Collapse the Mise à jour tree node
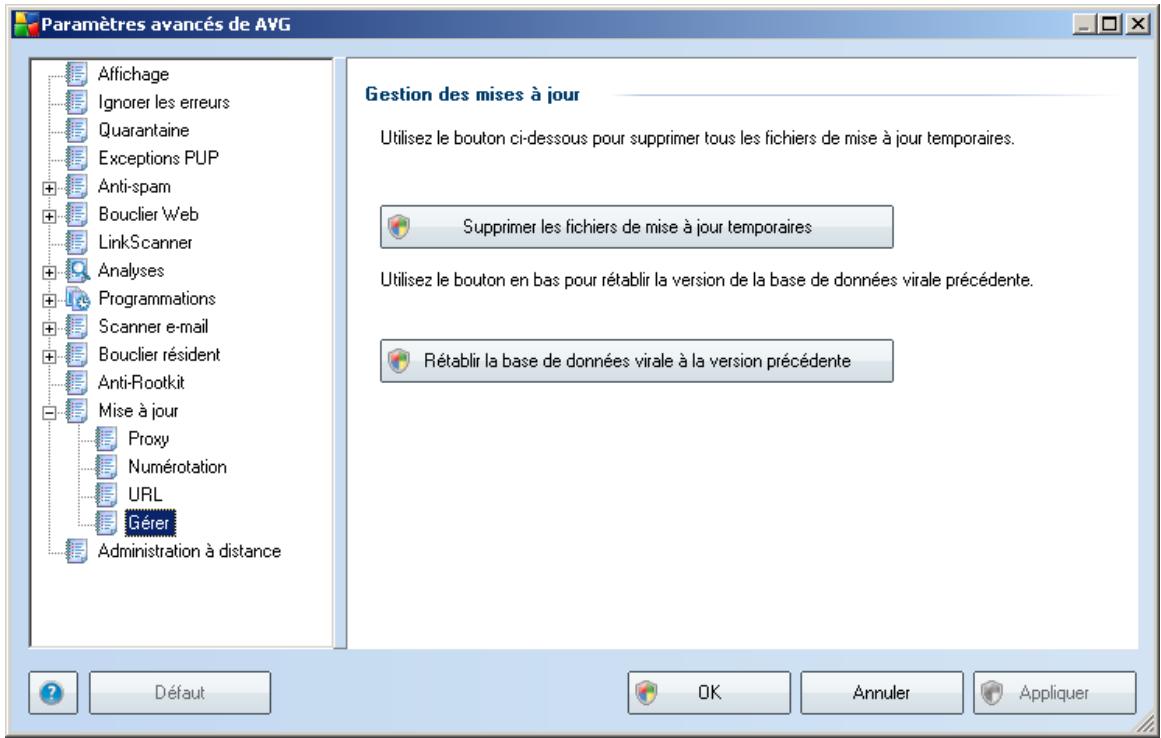This screenshot has width=1161, height=738. 49,412
